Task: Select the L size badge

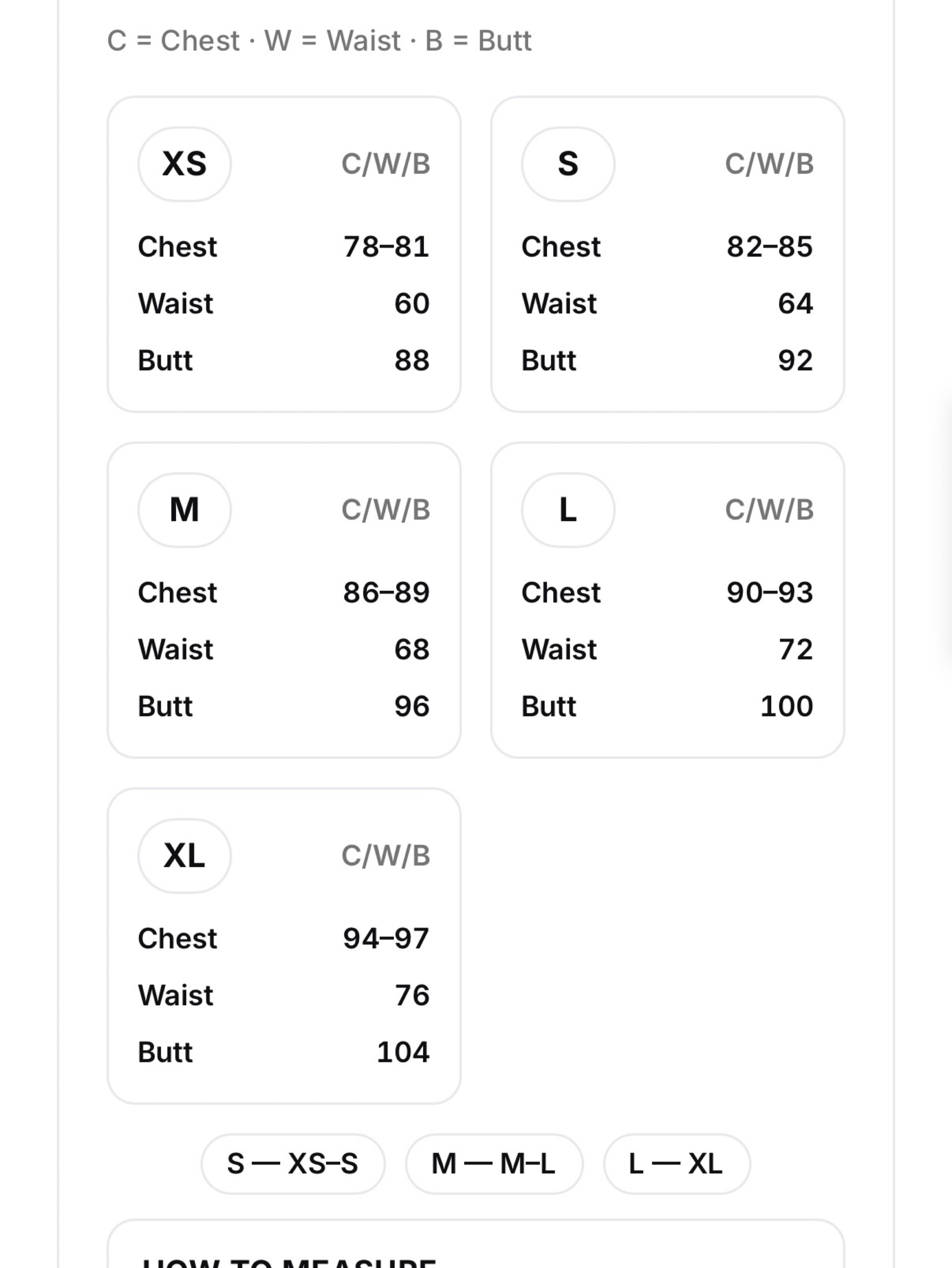Action: [568, 510]
